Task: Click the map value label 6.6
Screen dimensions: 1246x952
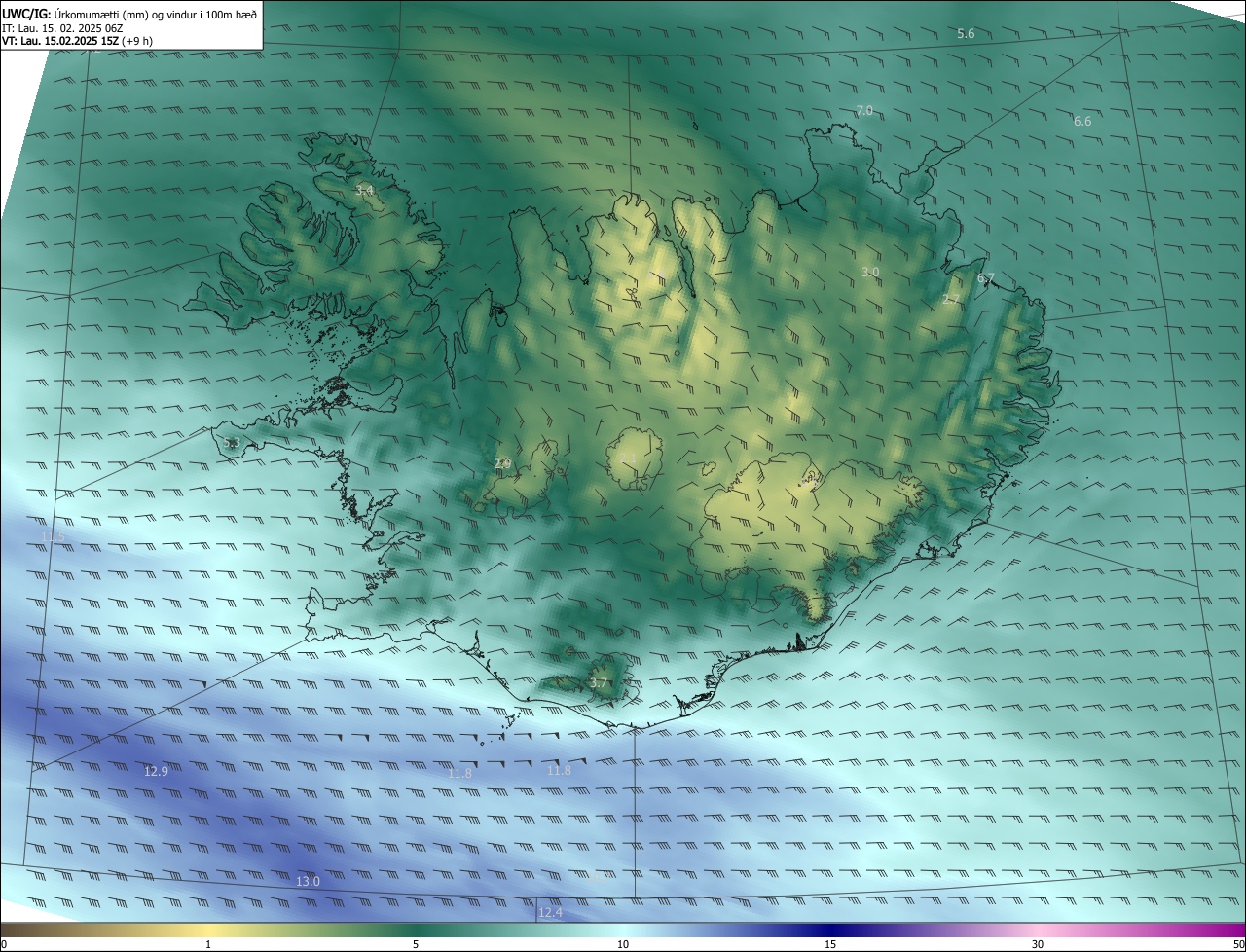Action: (1082, 122)
